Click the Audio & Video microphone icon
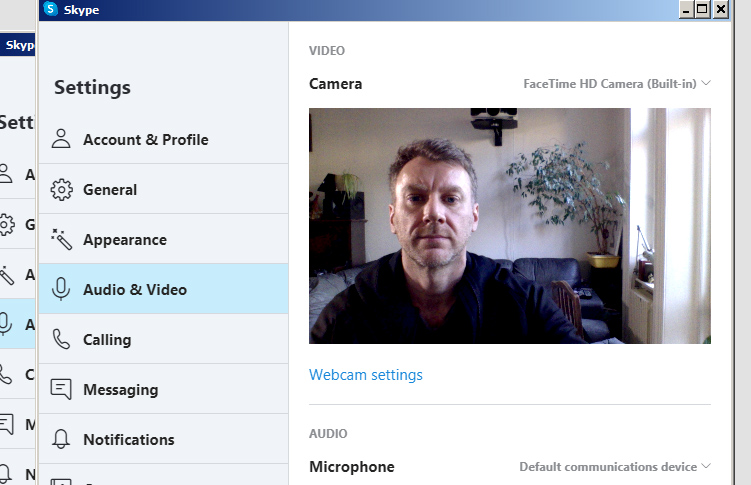 (x=62, y=289)
